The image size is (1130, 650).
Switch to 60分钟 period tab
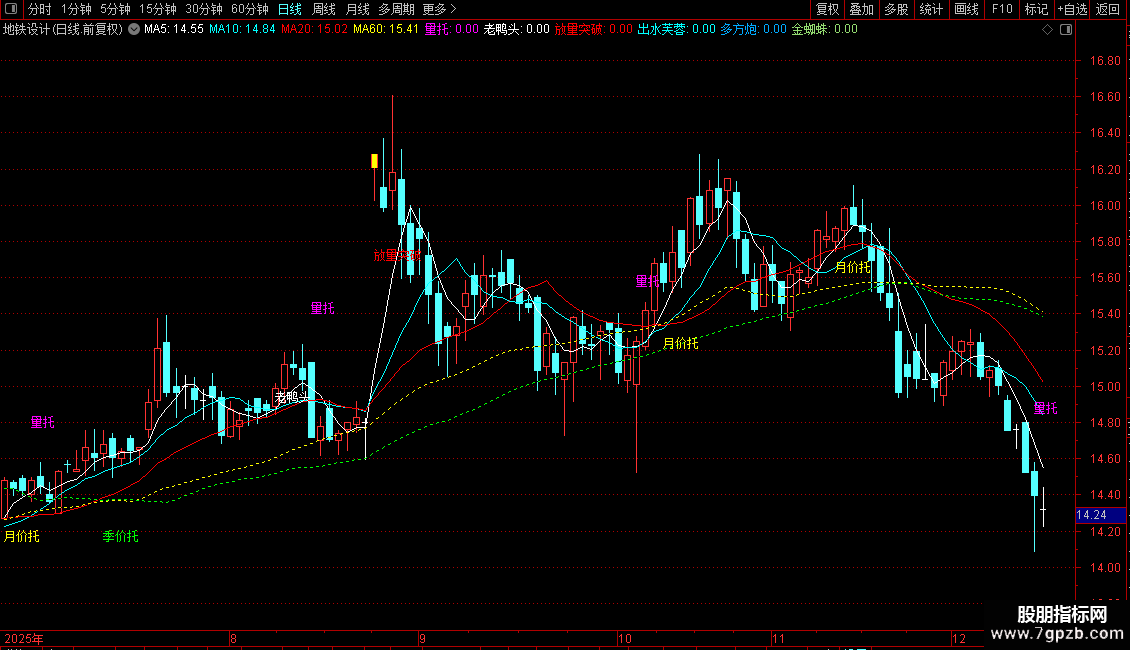point(250,9)
